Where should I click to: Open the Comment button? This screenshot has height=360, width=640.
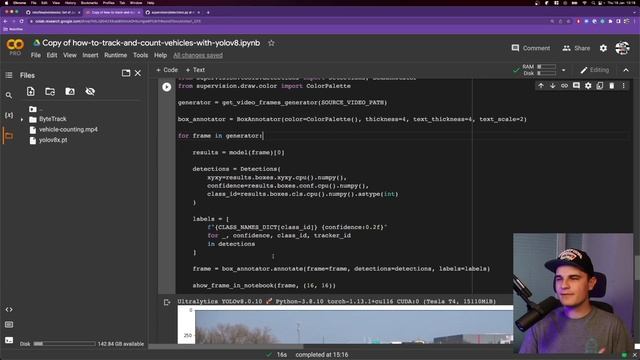click(531, 48)
